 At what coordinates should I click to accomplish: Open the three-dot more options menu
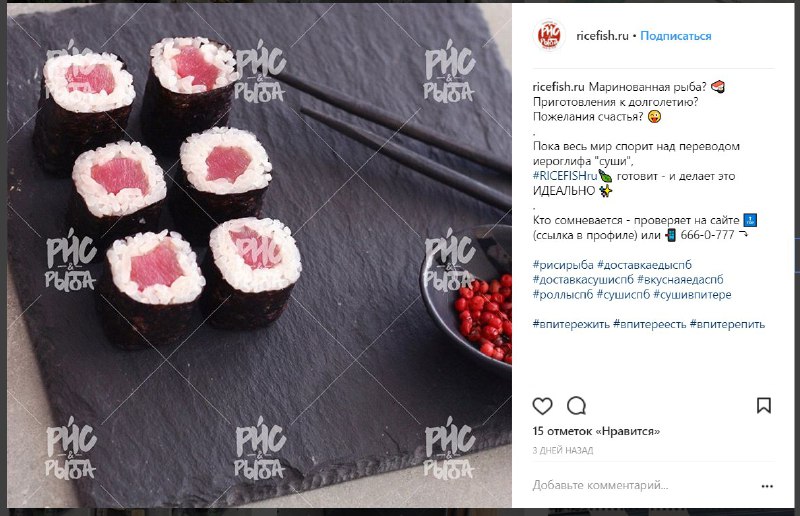[767, 486]
